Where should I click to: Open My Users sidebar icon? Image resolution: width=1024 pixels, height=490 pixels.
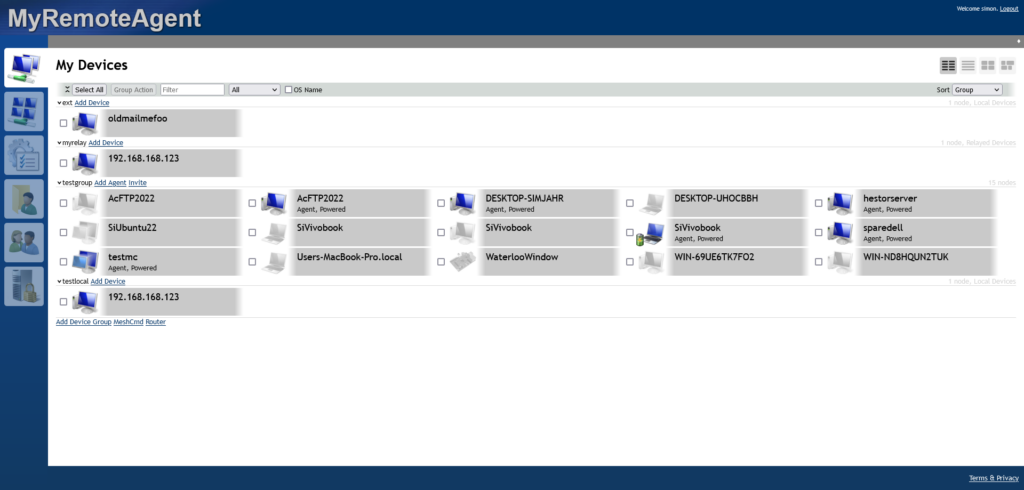click(x=24, y=243)
